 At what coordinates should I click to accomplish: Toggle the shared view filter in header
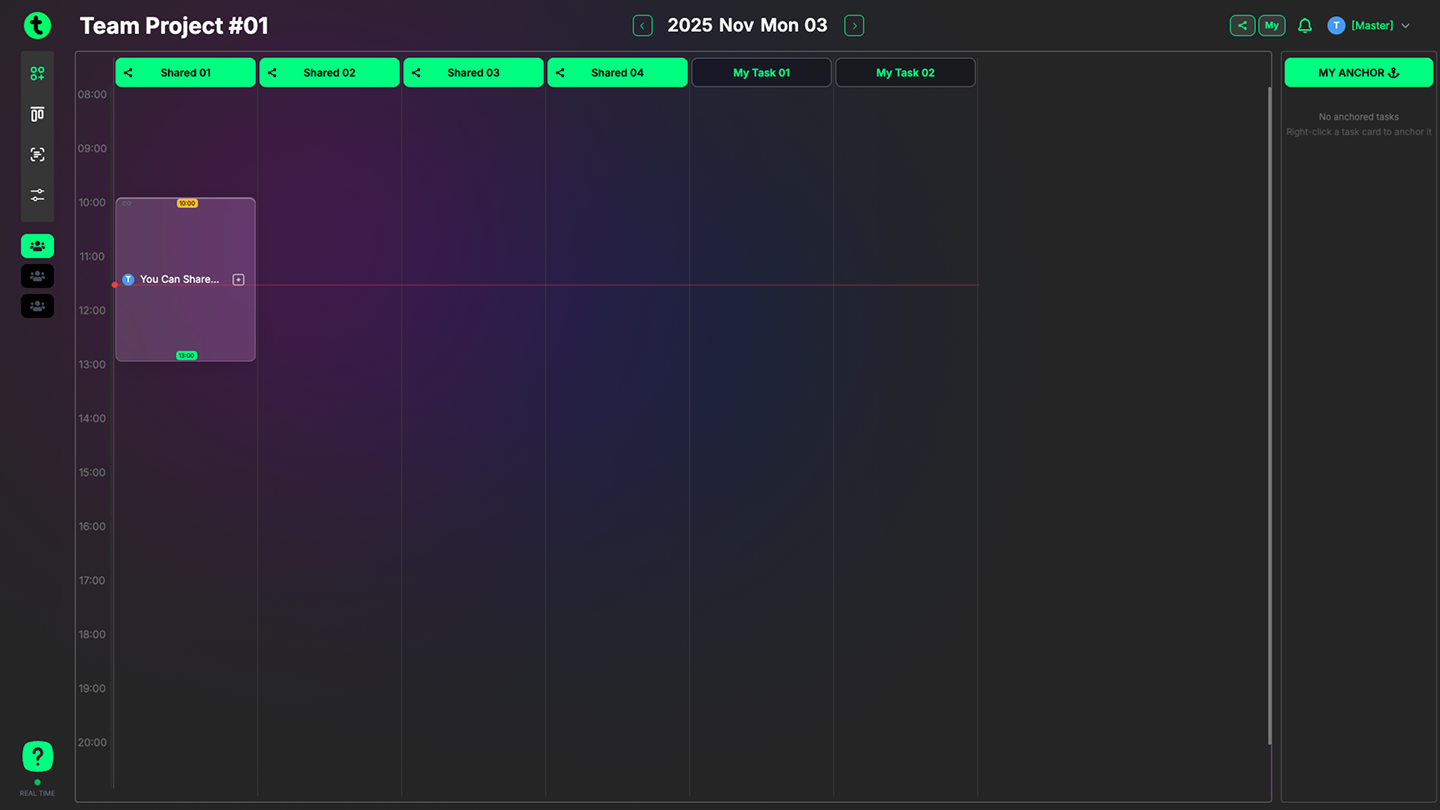point(1242,26)
